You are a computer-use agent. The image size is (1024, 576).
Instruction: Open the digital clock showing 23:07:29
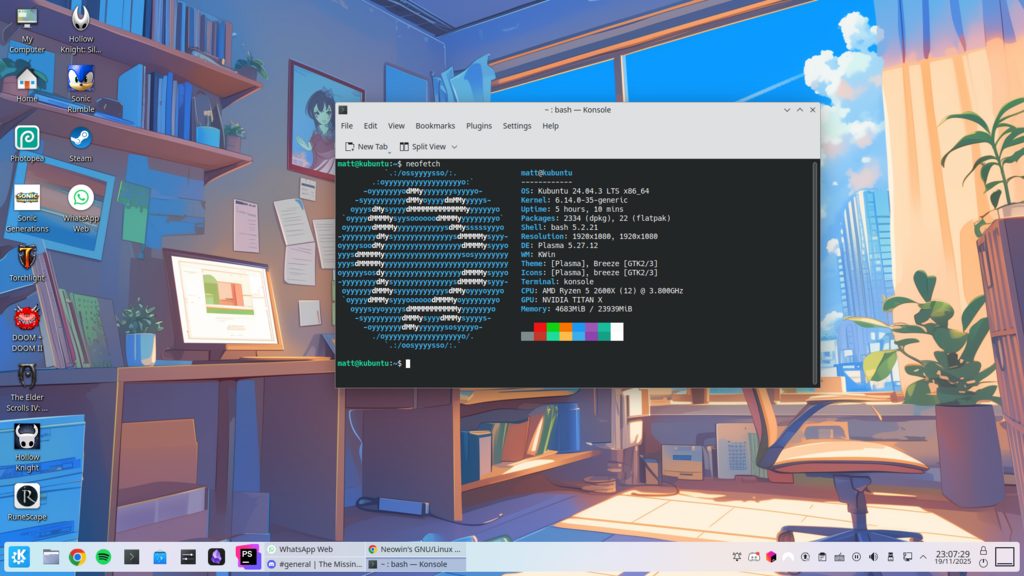click(x=952, y=557)
